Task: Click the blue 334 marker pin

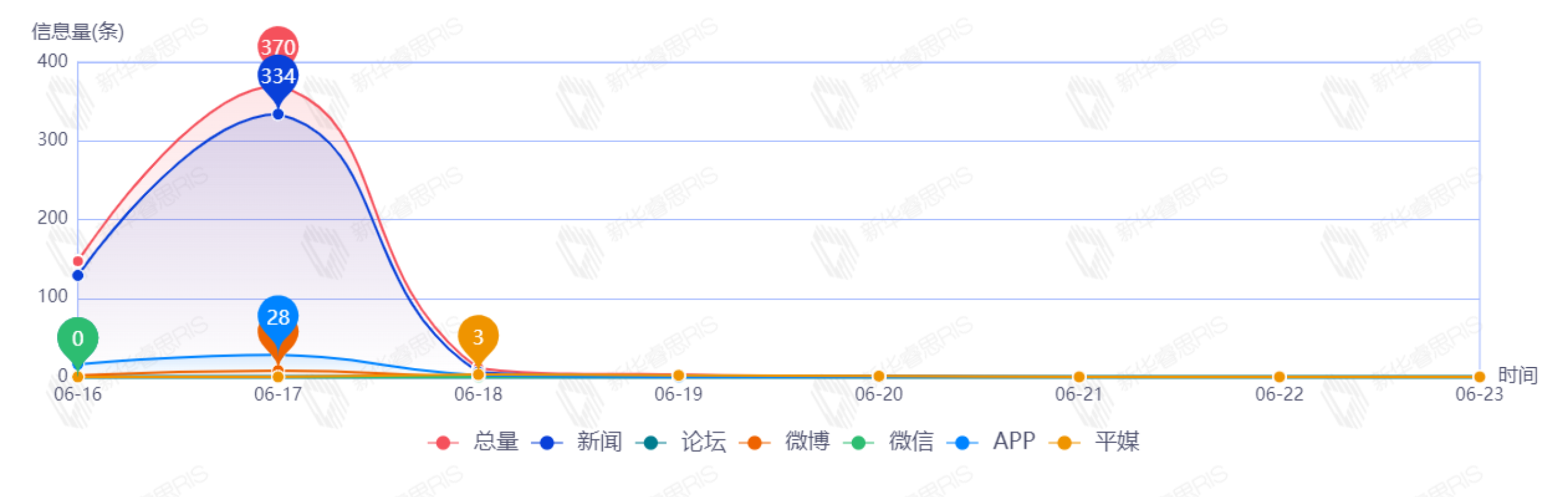Action: pyautogui.click(x=278, y=78)
